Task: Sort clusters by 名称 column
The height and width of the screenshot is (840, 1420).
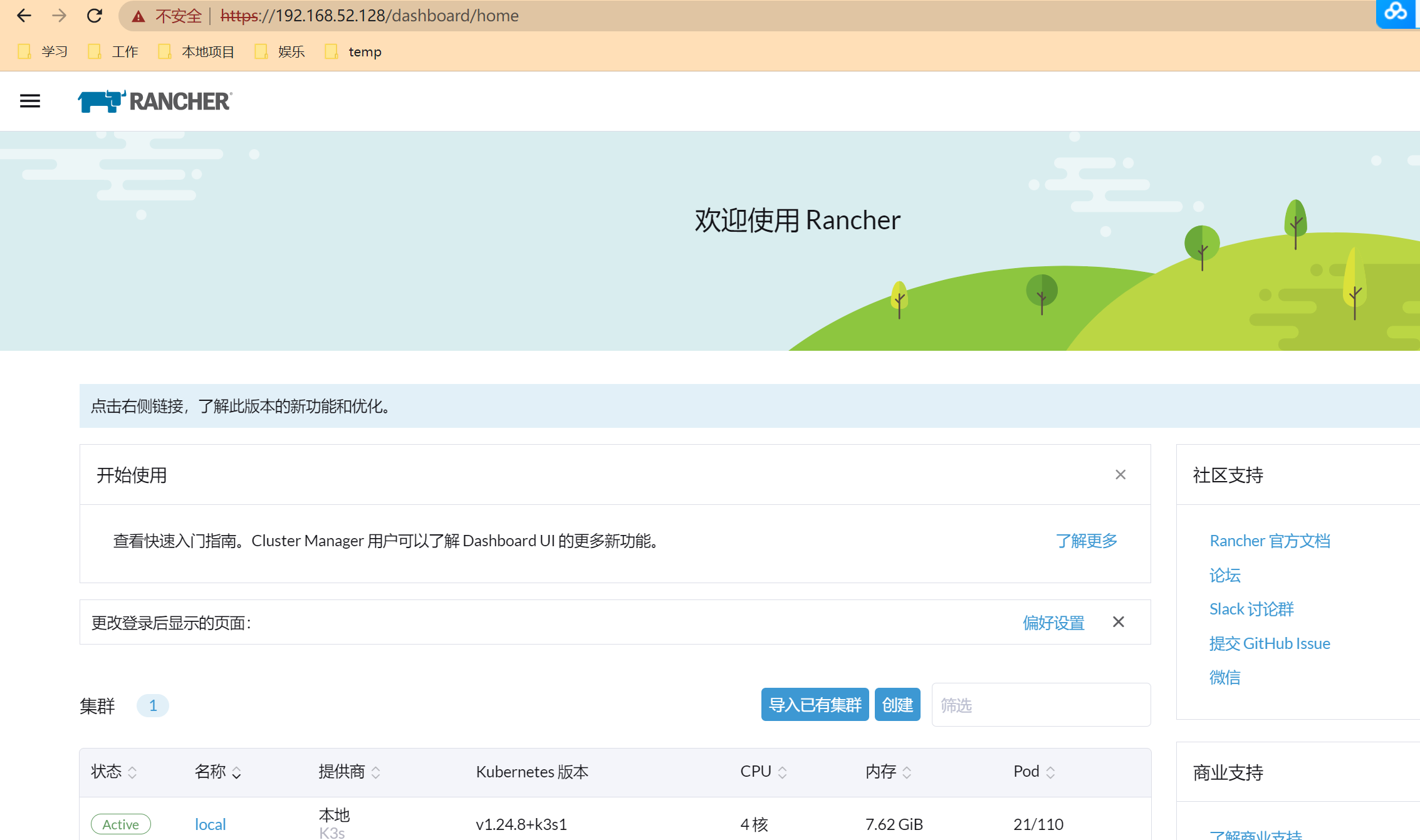Action: (x=217, y=772)
